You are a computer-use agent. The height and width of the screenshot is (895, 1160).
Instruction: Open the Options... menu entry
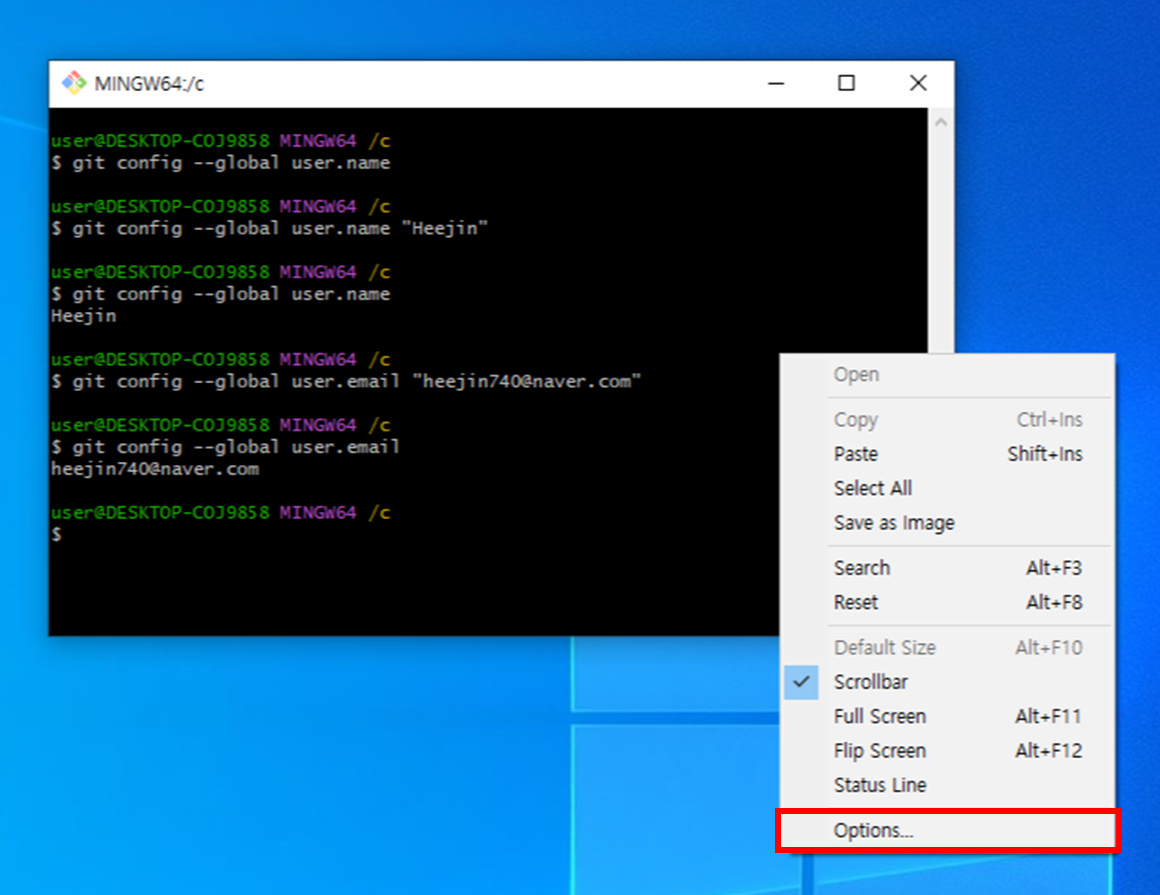tap(948, 831)
